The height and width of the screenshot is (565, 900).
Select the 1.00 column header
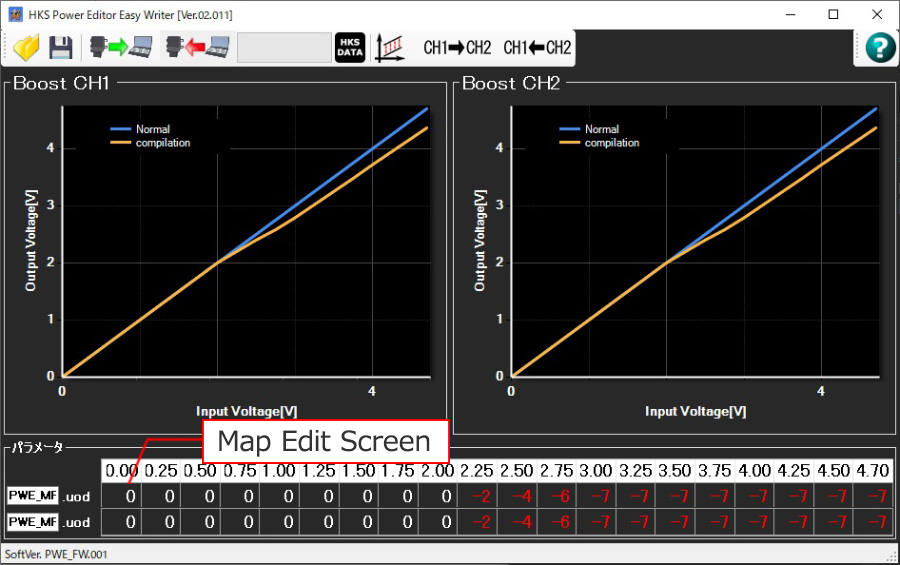280,471
